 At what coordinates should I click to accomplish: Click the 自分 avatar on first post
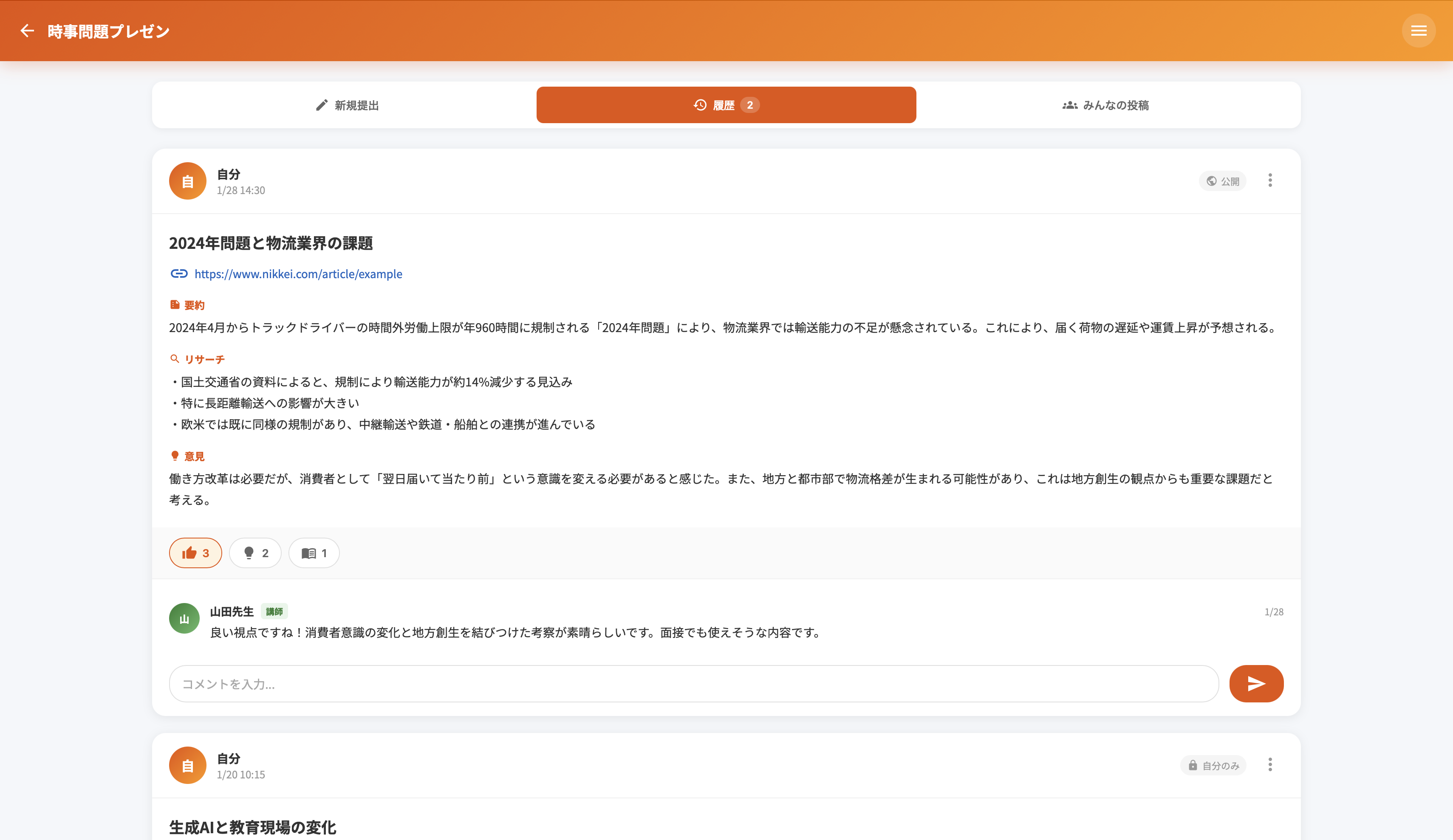coord(187,181)
